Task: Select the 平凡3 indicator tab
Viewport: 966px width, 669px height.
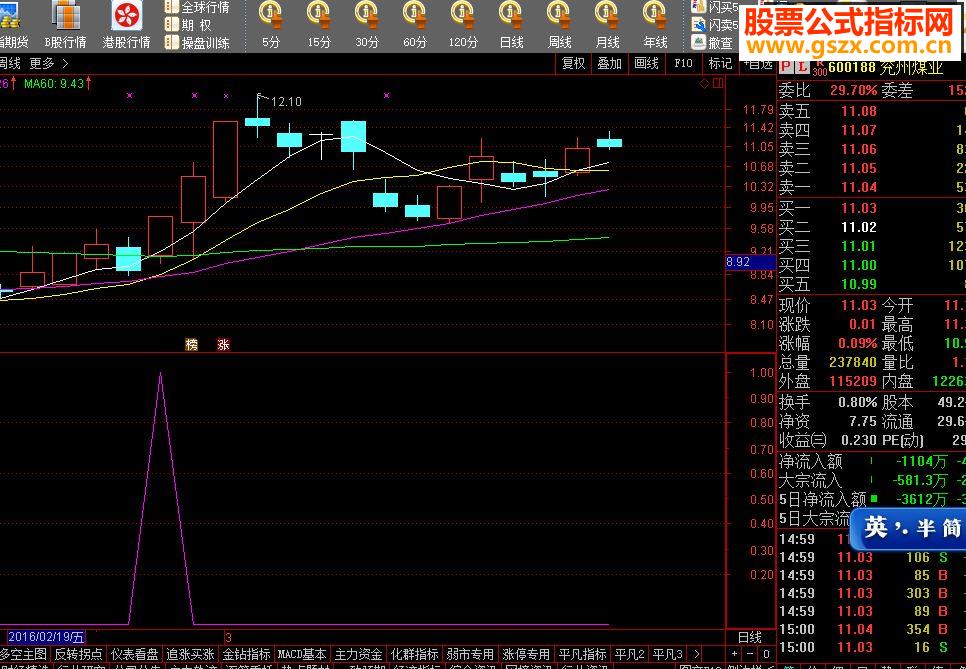Action: (x=667, y=654)
